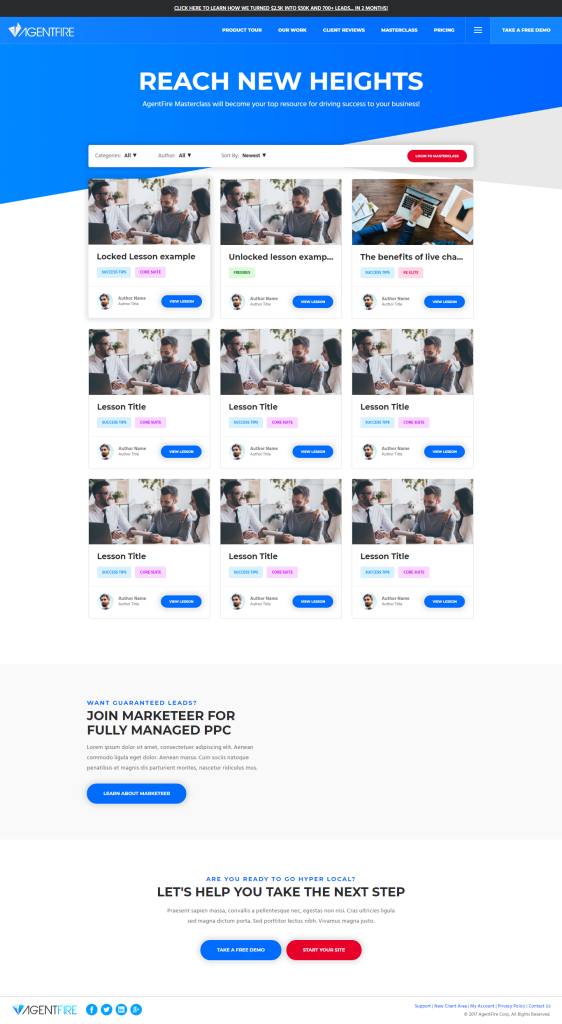Expand the Categories filter dropdown
Viewport: 562px width, 1024px height.
[x=130, y=155]
